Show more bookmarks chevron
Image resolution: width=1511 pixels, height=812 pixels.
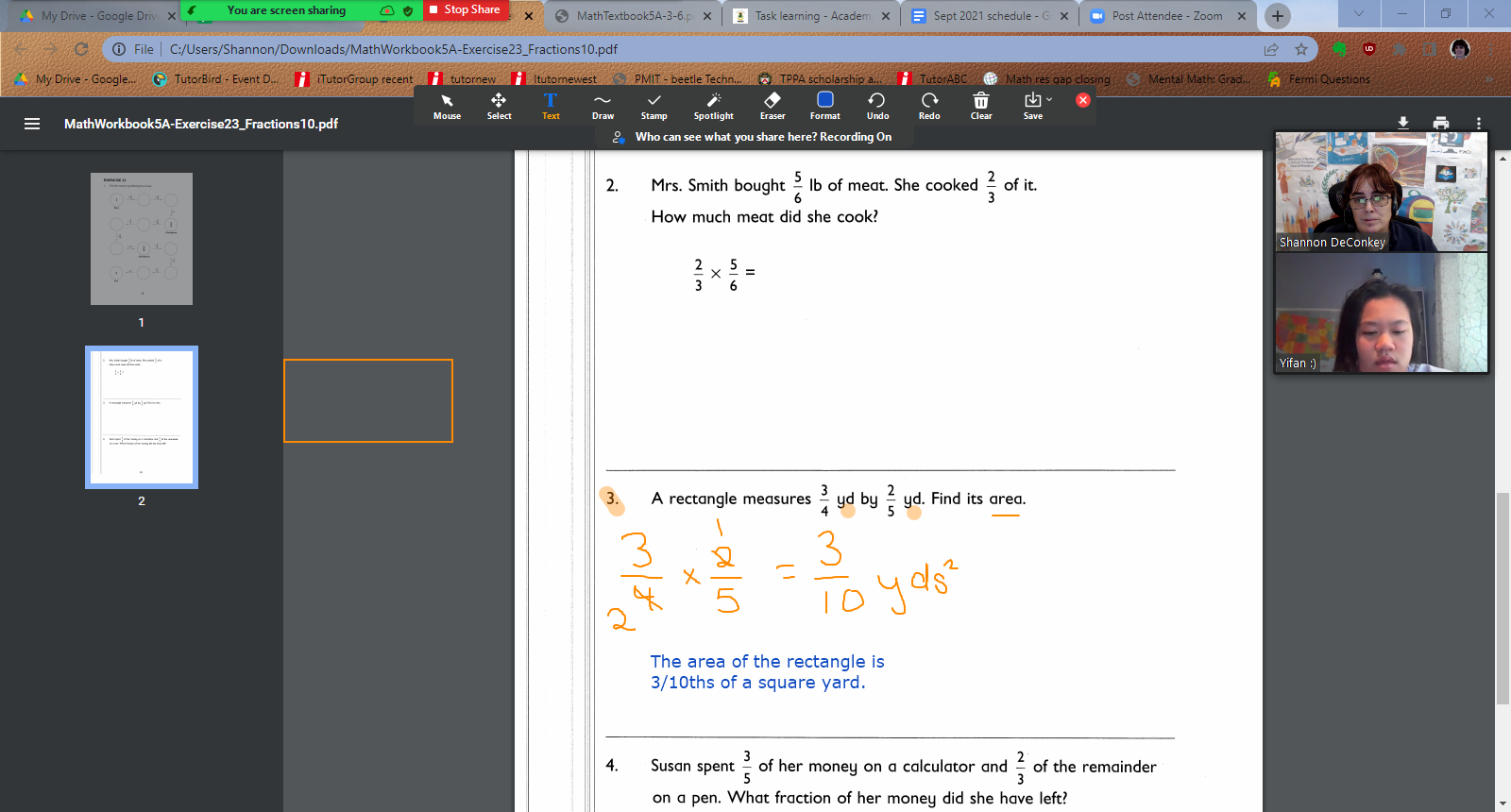pos(1489,79)
